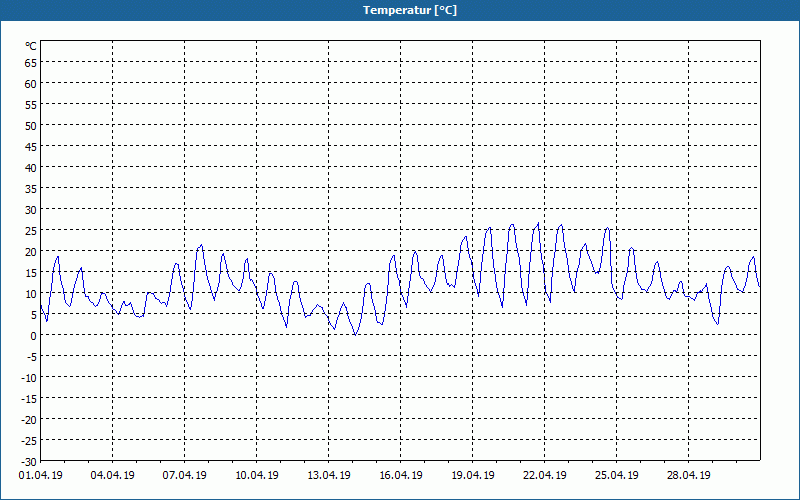Click the 65 degree axis label
This screenshot has height=500, width=800.
31,63
